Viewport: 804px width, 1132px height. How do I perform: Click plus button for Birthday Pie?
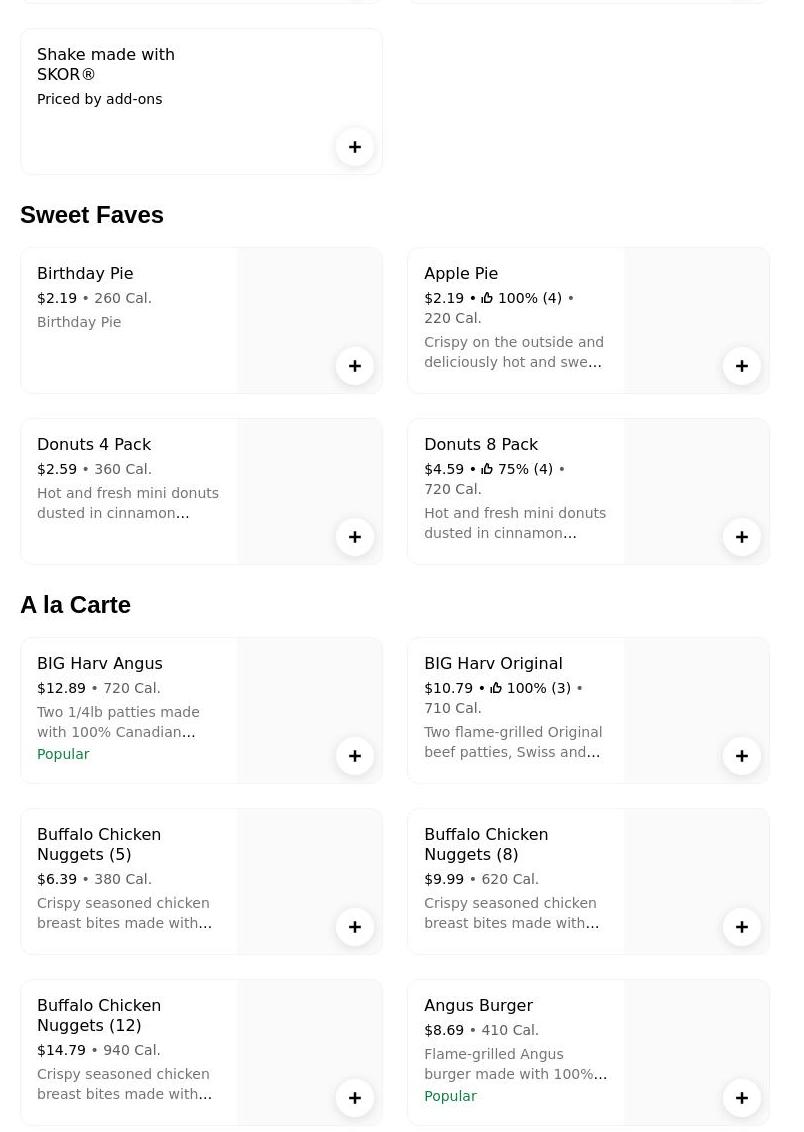tap(355, 366)
